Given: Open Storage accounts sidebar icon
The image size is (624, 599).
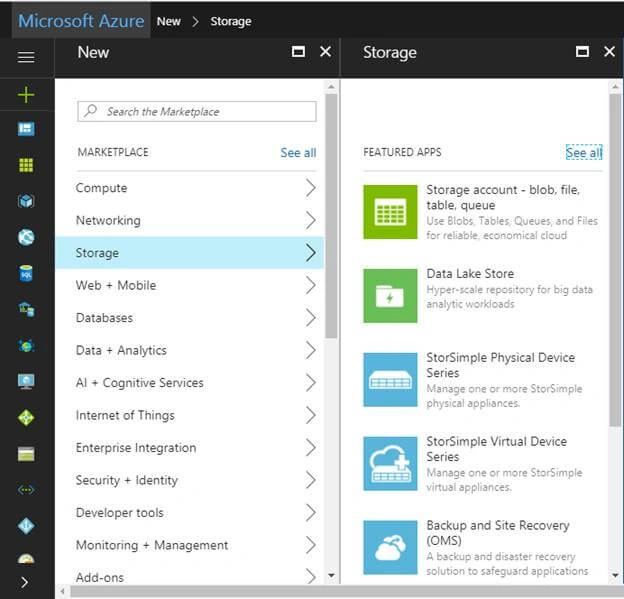Looking at the screenshot, I should [26, 454].
